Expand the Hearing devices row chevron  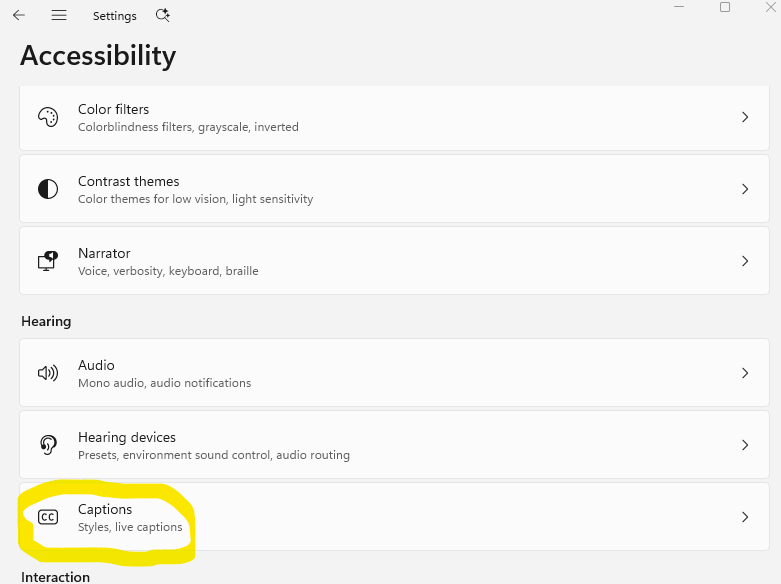pyautogui.click(x=745, y=445)
